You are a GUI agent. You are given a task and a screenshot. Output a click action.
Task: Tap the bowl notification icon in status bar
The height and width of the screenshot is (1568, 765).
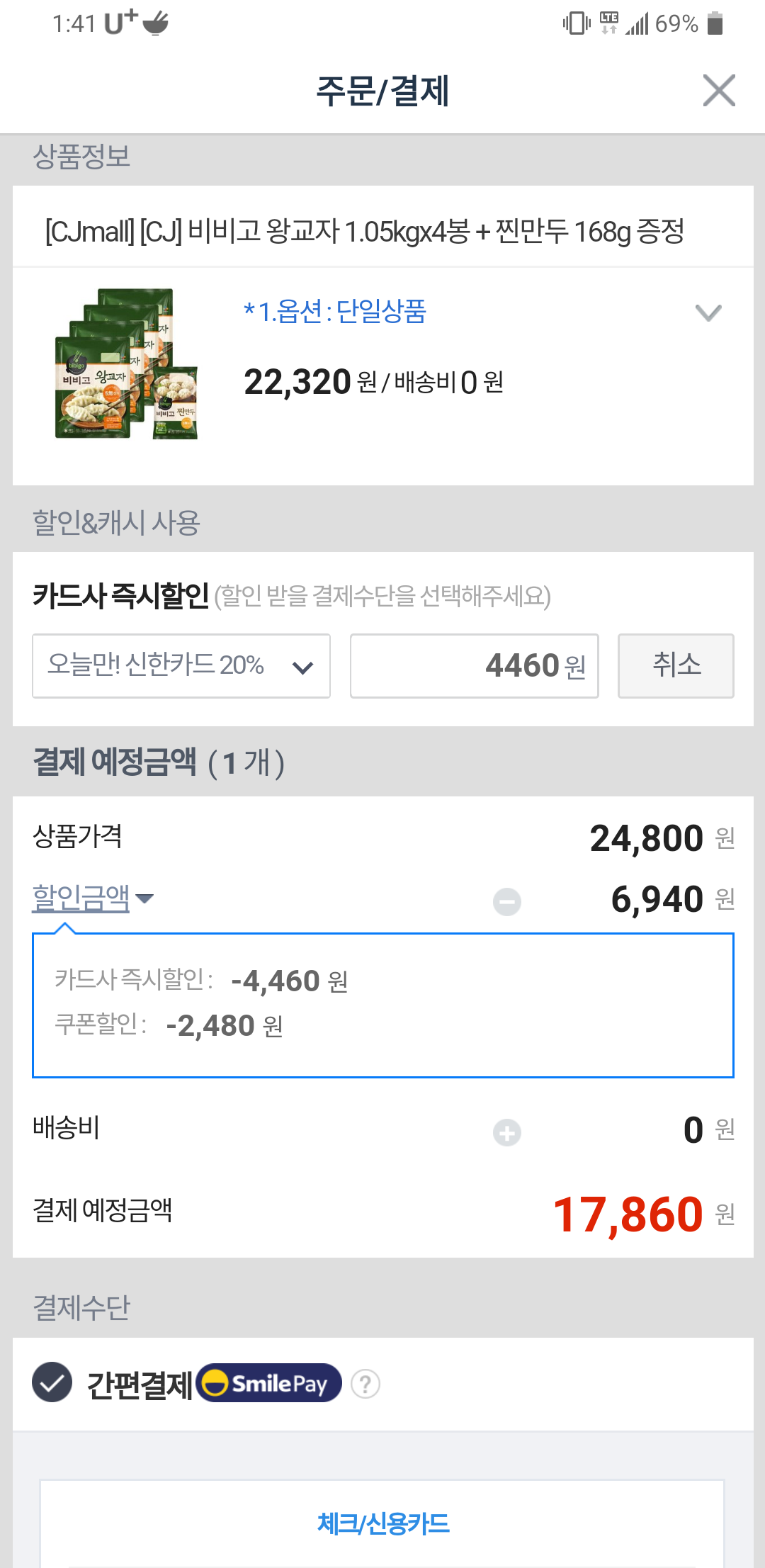[156, 23]
